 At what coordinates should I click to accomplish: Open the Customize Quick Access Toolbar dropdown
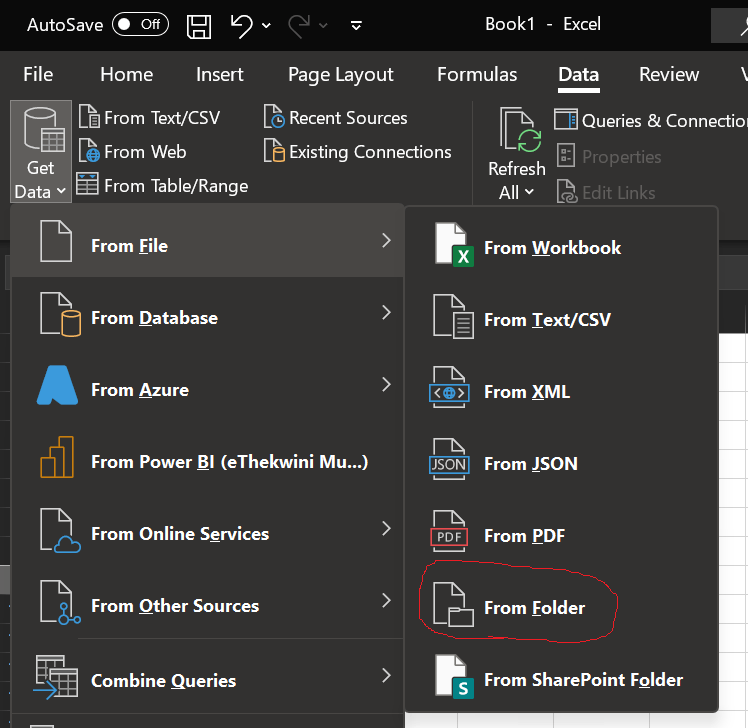(357, 25)
